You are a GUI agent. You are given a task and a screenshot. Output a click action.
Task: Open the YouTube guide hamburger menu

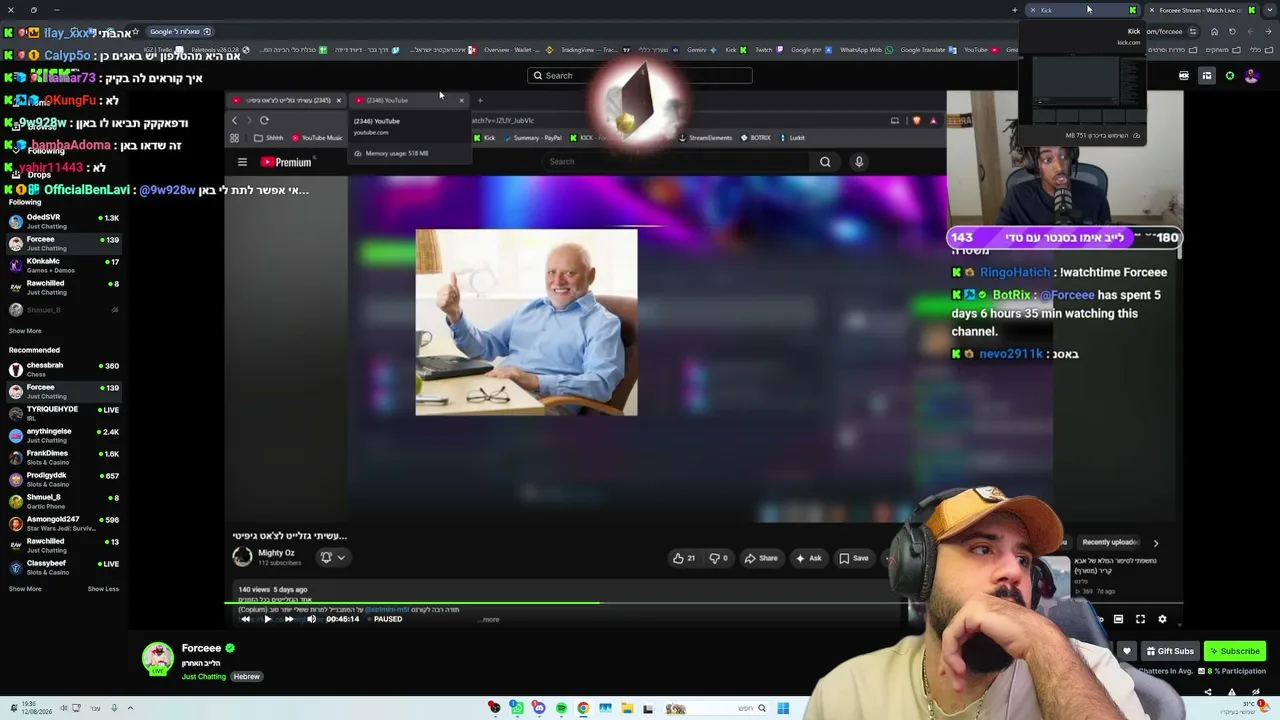[x=242, y=162]
